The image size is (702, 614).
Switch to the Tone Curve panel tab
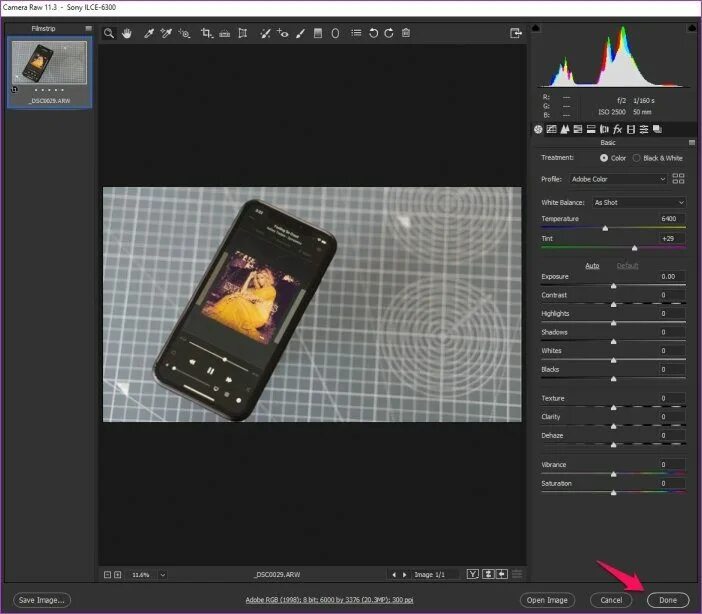click(x=552, y=129)
